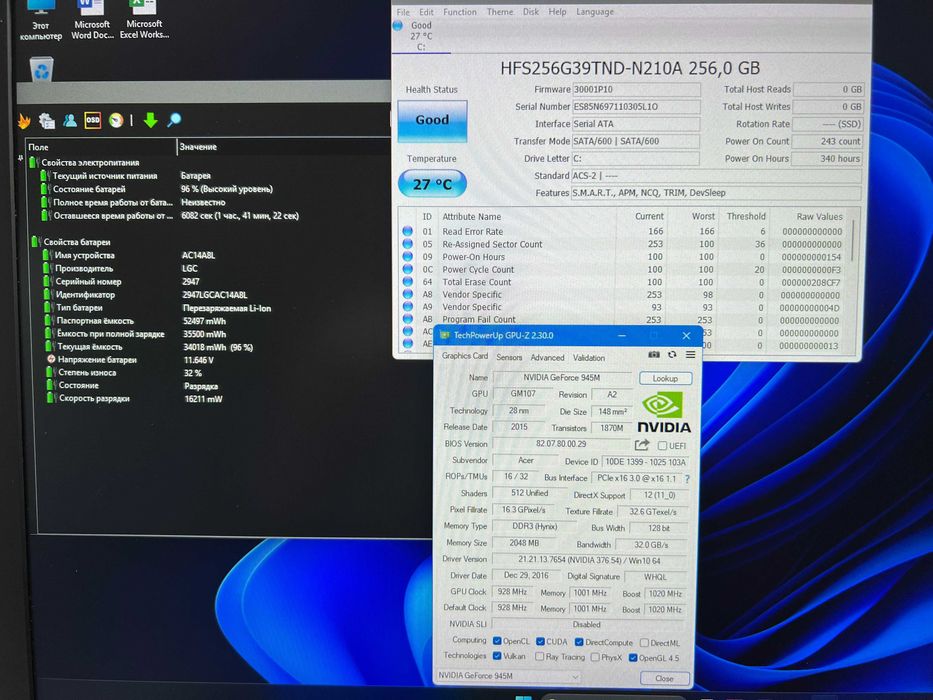Click blue status circle of Total Erase Count
The width and height of the screenshot is (933, 700).
point(408,282)
